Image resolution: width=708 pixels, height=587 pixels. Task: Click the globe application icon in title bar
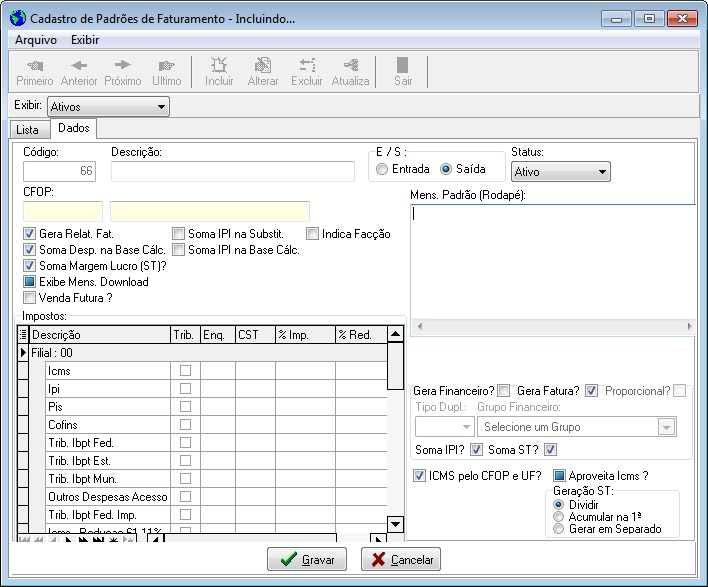[18, 19]
